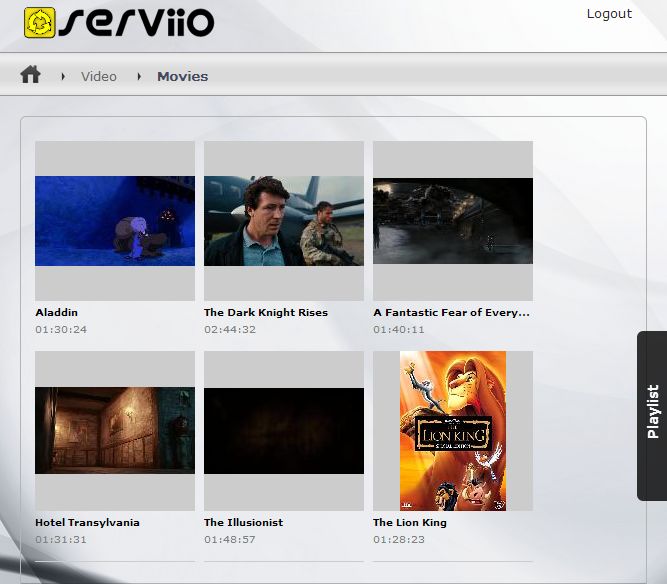Open the Aladdin movie thumbnail
The height and width of the screenshot is (584, 667).
[115, 221]
